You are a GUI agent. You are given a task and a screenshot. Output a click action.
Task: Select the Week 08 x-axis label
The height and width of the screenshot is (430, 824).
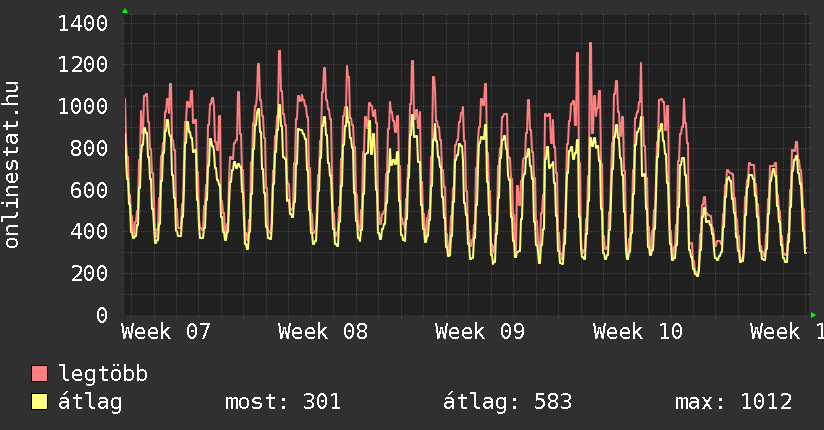coord(323,332)
